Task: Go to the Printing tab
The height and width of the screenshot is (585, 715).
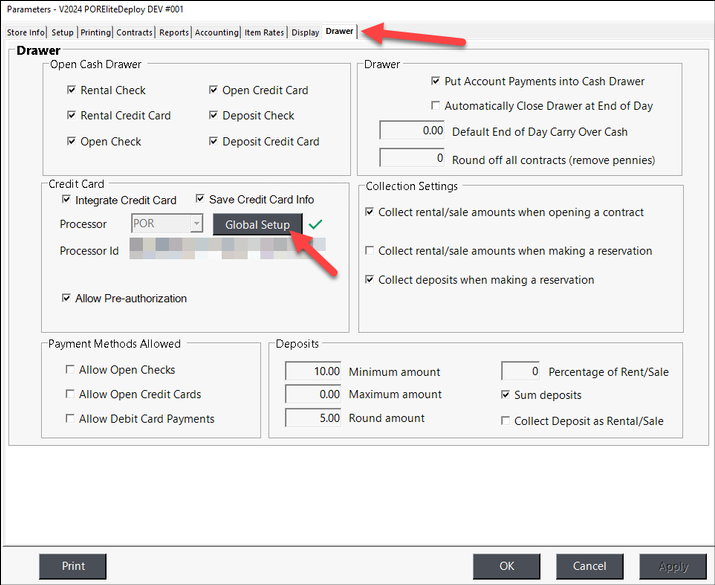Action: pos(95,32)
